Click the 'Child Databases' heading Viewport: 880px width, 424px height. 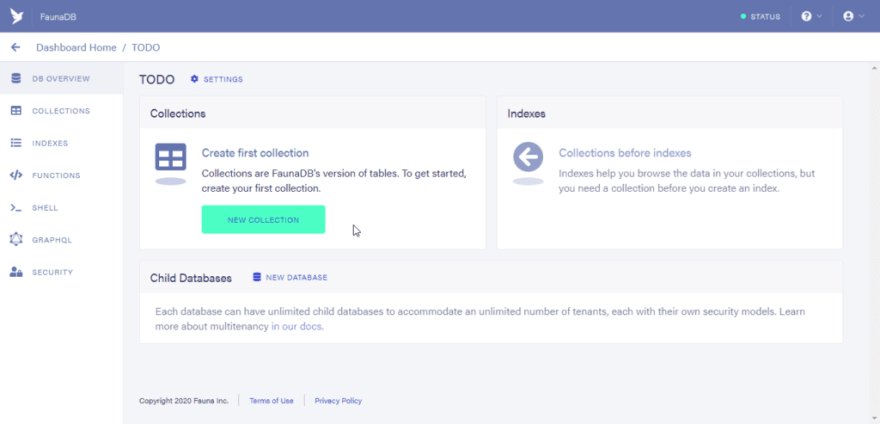(191, 278)
